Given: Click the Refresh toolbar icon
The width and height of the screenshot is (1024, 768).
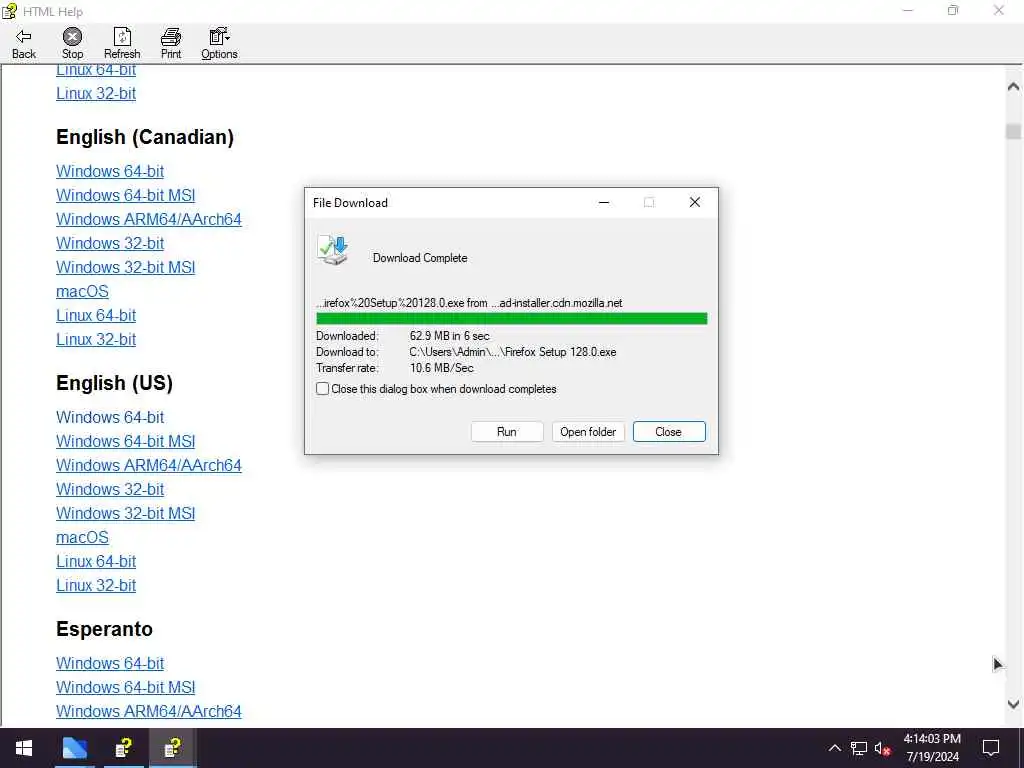Looking at the screenshot, I should click(122, 44).
